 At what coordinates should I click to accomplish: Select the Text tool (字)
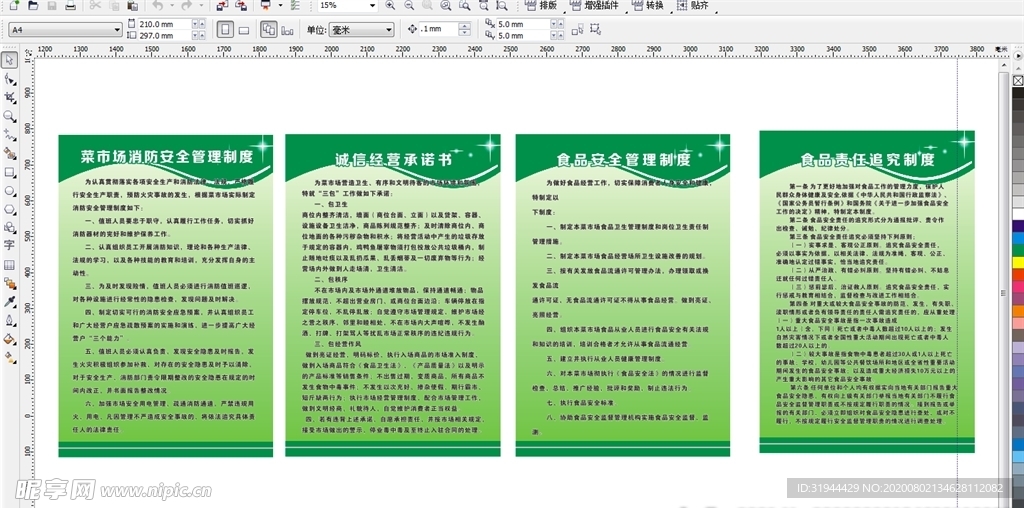tap(9, 246)
